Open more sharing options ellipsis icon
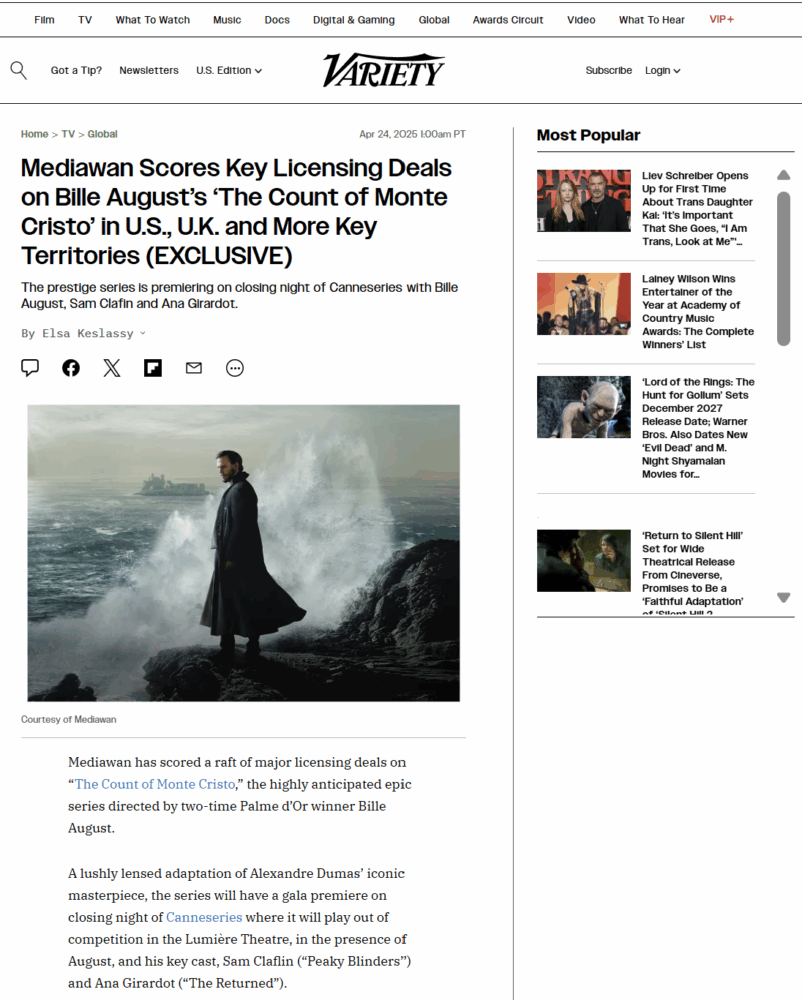The height and width of the screenshot is (1000, 802). click(x=235, y=368)
